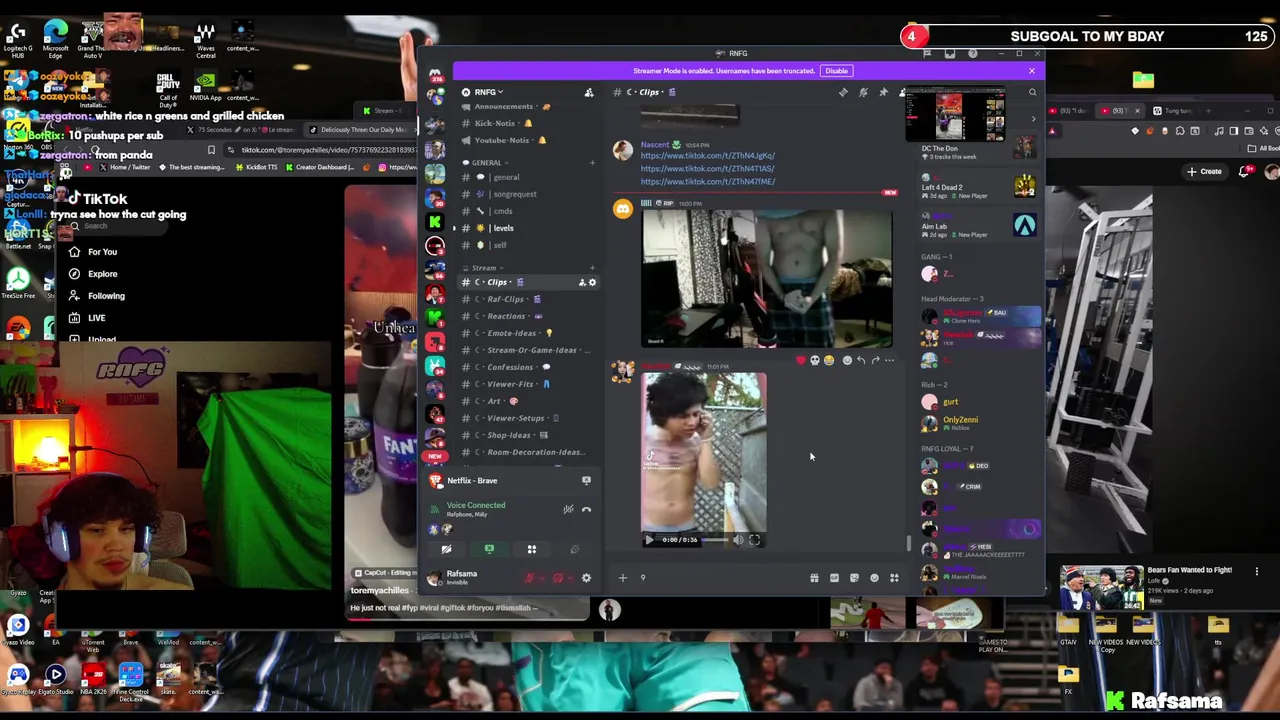Click member OnlyZenni in members list
This screenshot has height=720, width=1280.
click(960, 422)
